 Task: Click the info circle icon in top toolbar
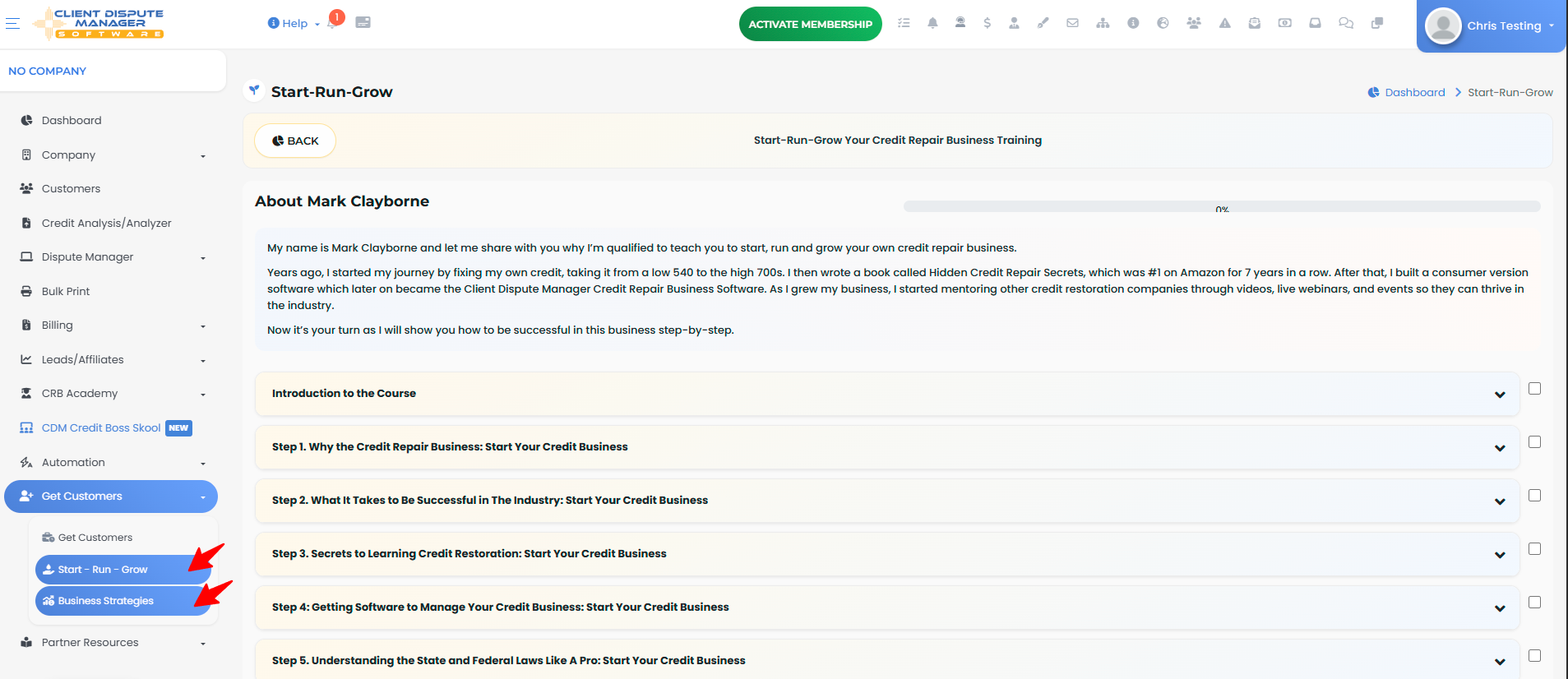(1133, 23)
